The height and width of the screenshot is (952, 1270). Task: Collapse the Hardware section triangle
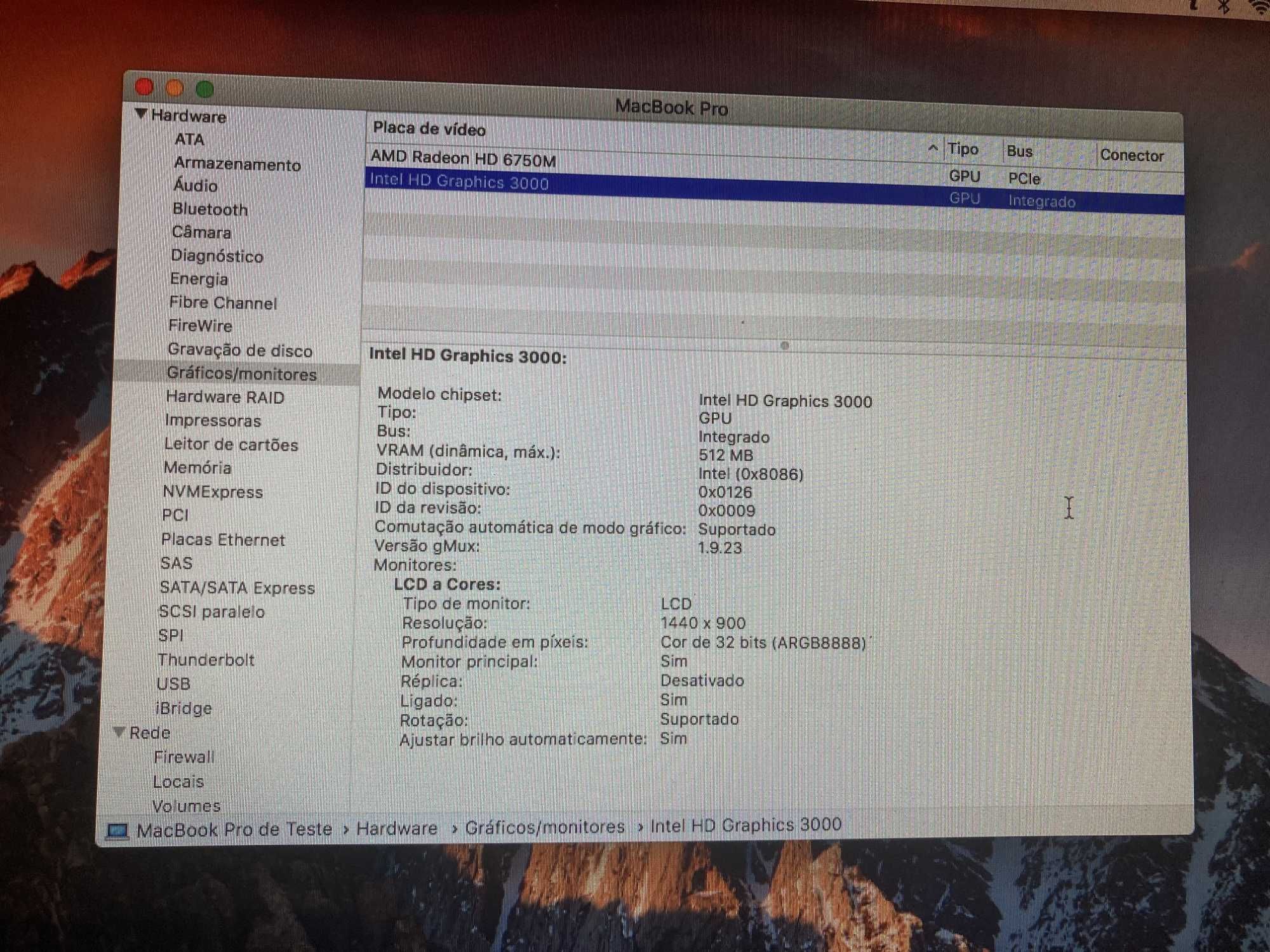point(141,114)
